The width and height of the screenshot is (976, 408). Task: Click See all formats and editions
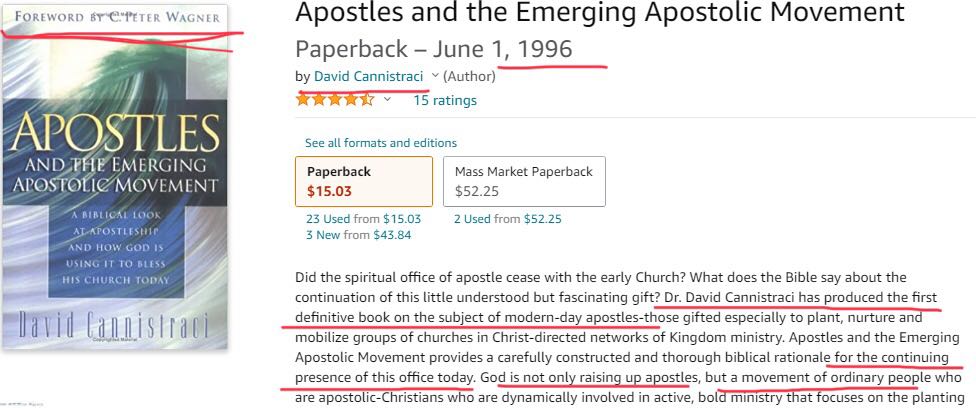[x=381, y=143]
